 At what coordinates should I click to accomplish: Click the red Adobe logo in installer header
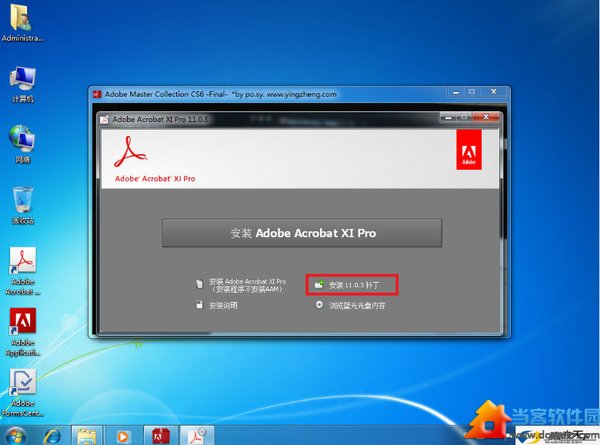pyautogui.click(x=469, y=150)
